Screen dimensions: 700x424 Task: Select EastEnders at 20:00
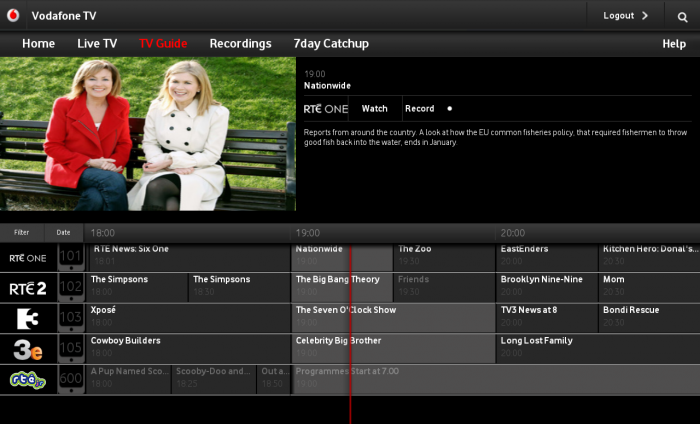click(547, 257)
